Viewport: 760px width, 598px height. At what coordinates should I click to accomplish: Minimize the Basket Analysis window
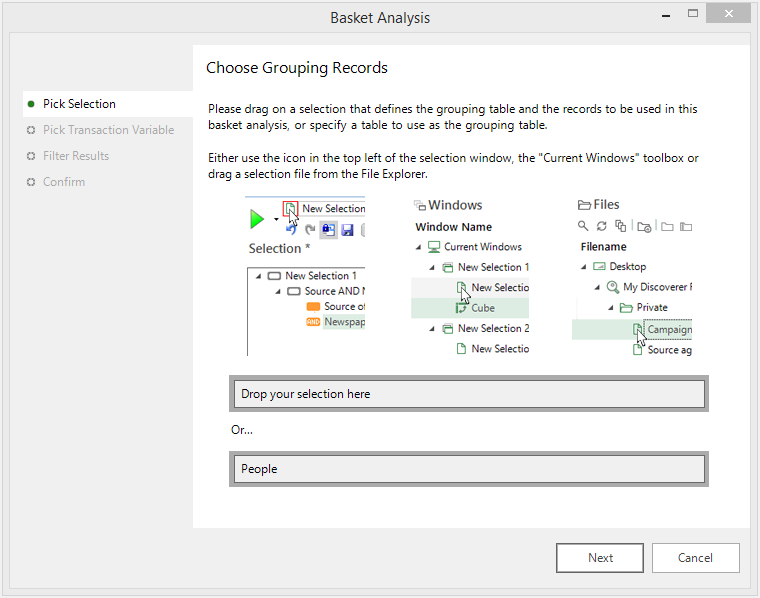666,16
